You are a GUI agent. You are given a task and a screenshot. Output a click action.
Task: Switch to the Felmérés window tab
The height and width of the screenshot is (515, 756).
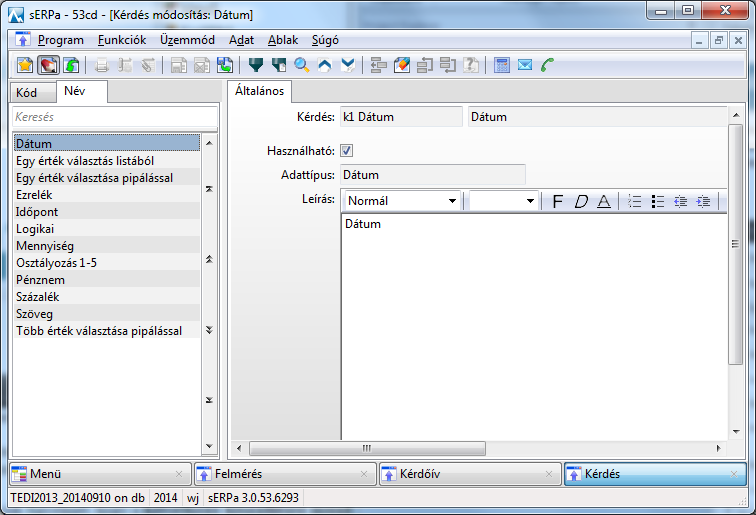284,474
